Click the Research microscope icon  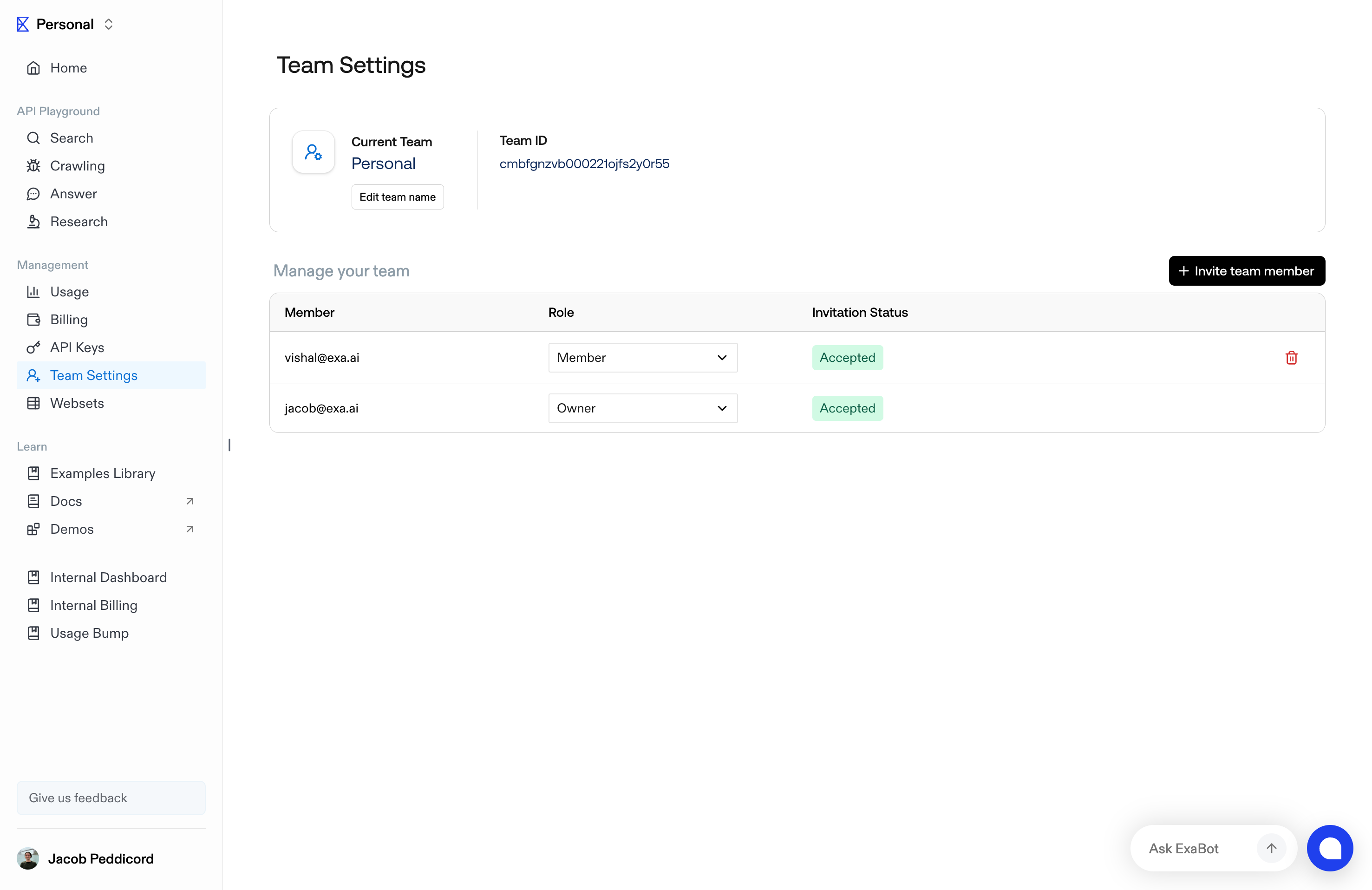coord(33,222)
